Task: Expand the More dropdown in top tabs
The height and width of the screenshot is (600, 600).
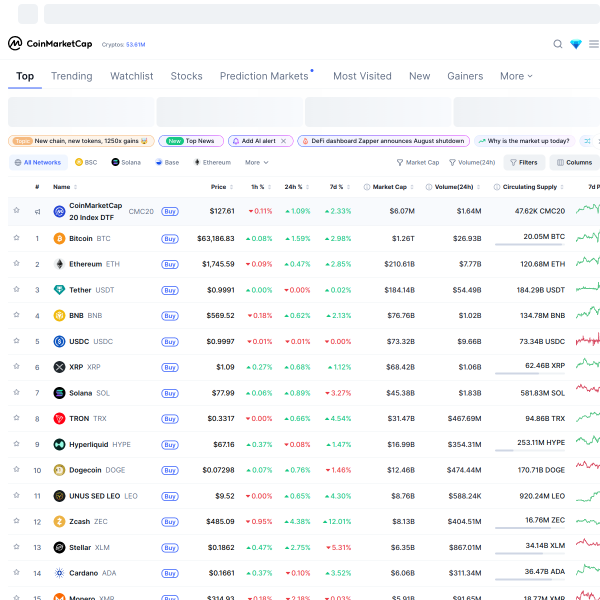Action: (x=516, y=76)
